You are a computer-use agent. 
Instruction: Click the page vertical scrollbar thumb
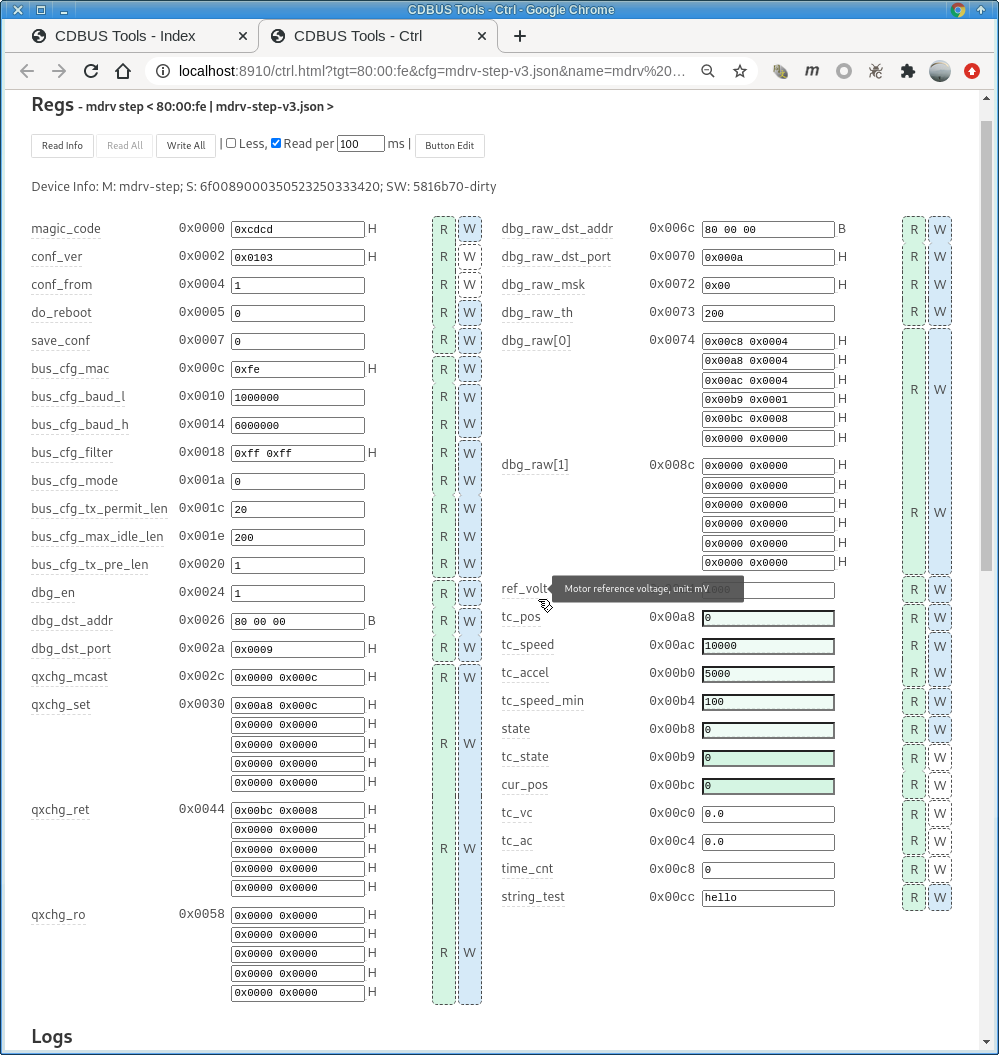click(x=986, y=344)
